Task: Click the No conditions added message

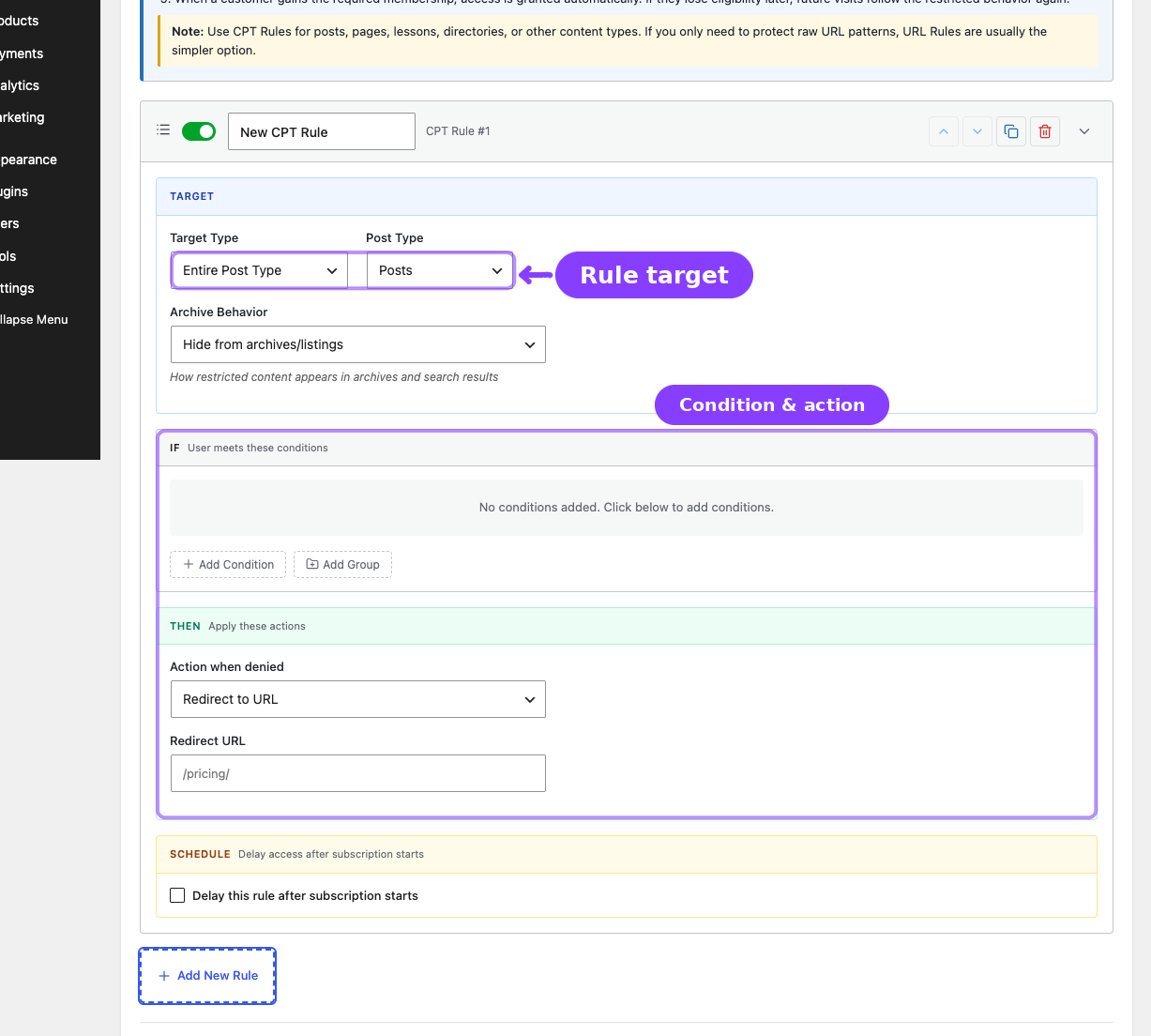Action: tap(627, 507)
